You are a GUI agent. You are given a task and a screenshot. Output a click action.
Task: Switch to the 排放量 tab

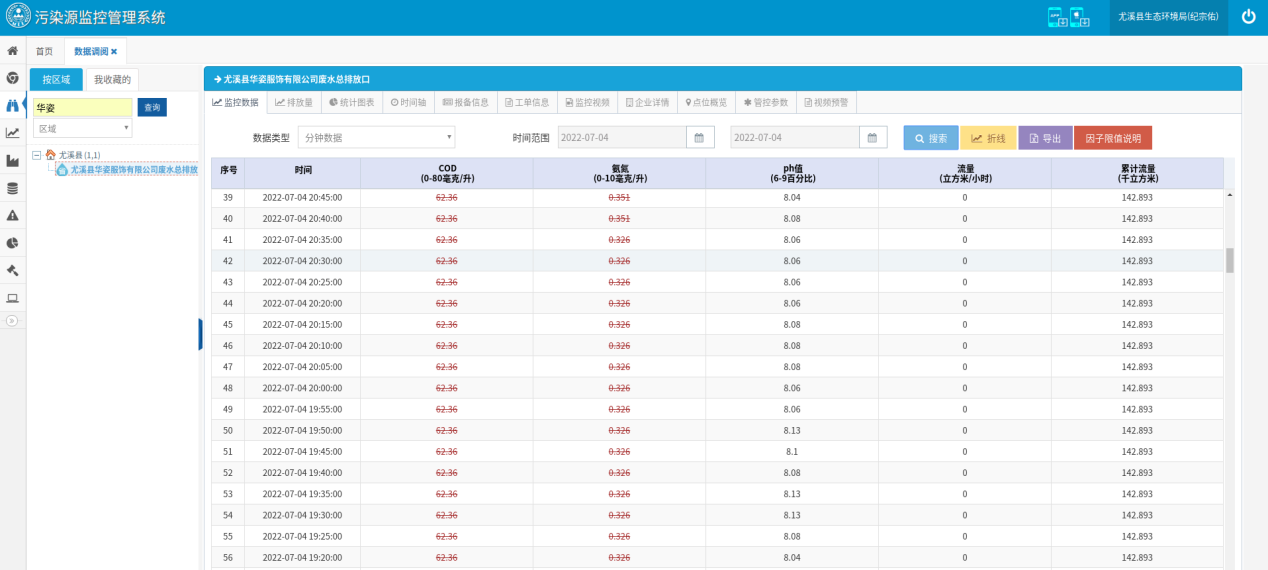coord(293,102)
